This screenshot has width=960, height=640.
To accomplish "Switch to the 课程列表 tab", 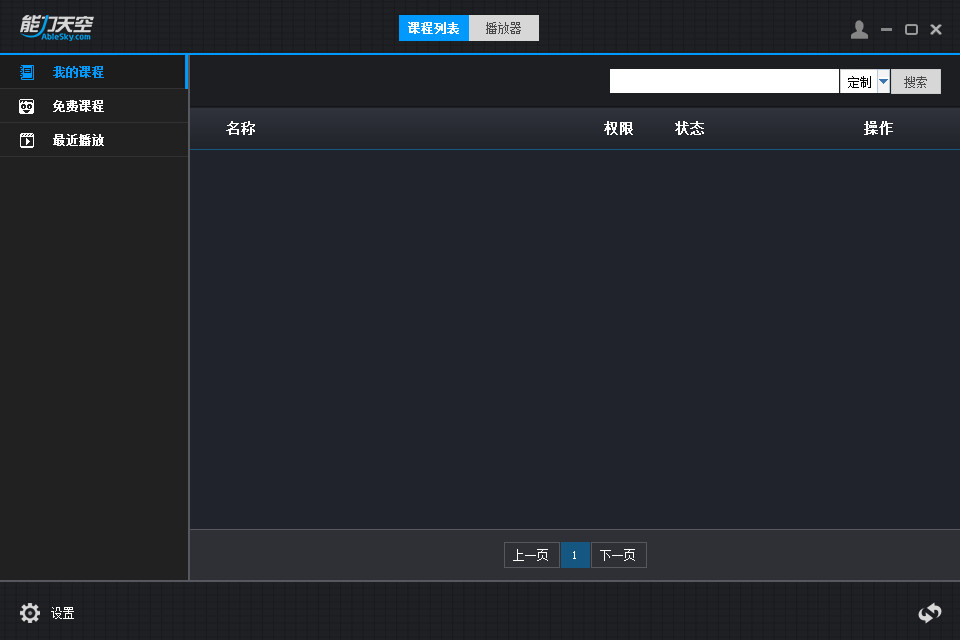I will tap(433, 28).
